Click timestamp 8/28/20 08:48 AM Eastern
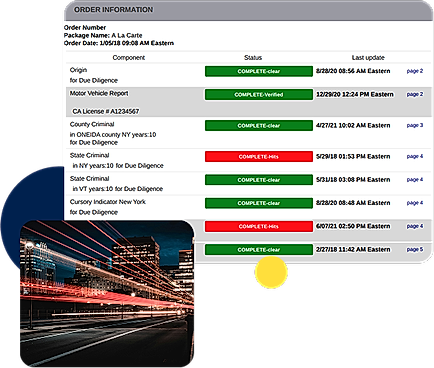434x368 pixels. [x=353, y=203]
